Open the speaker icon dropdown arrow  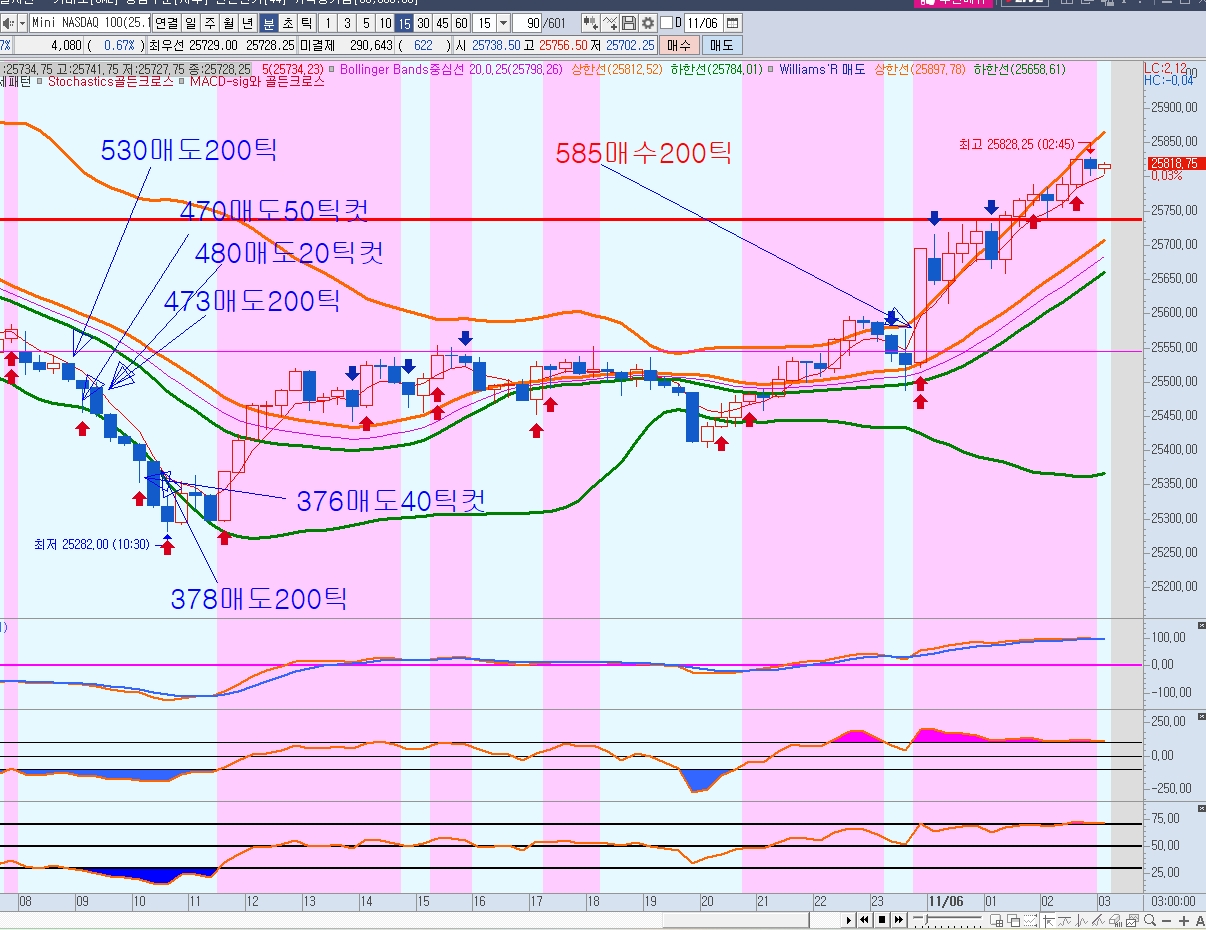(20, 23)
